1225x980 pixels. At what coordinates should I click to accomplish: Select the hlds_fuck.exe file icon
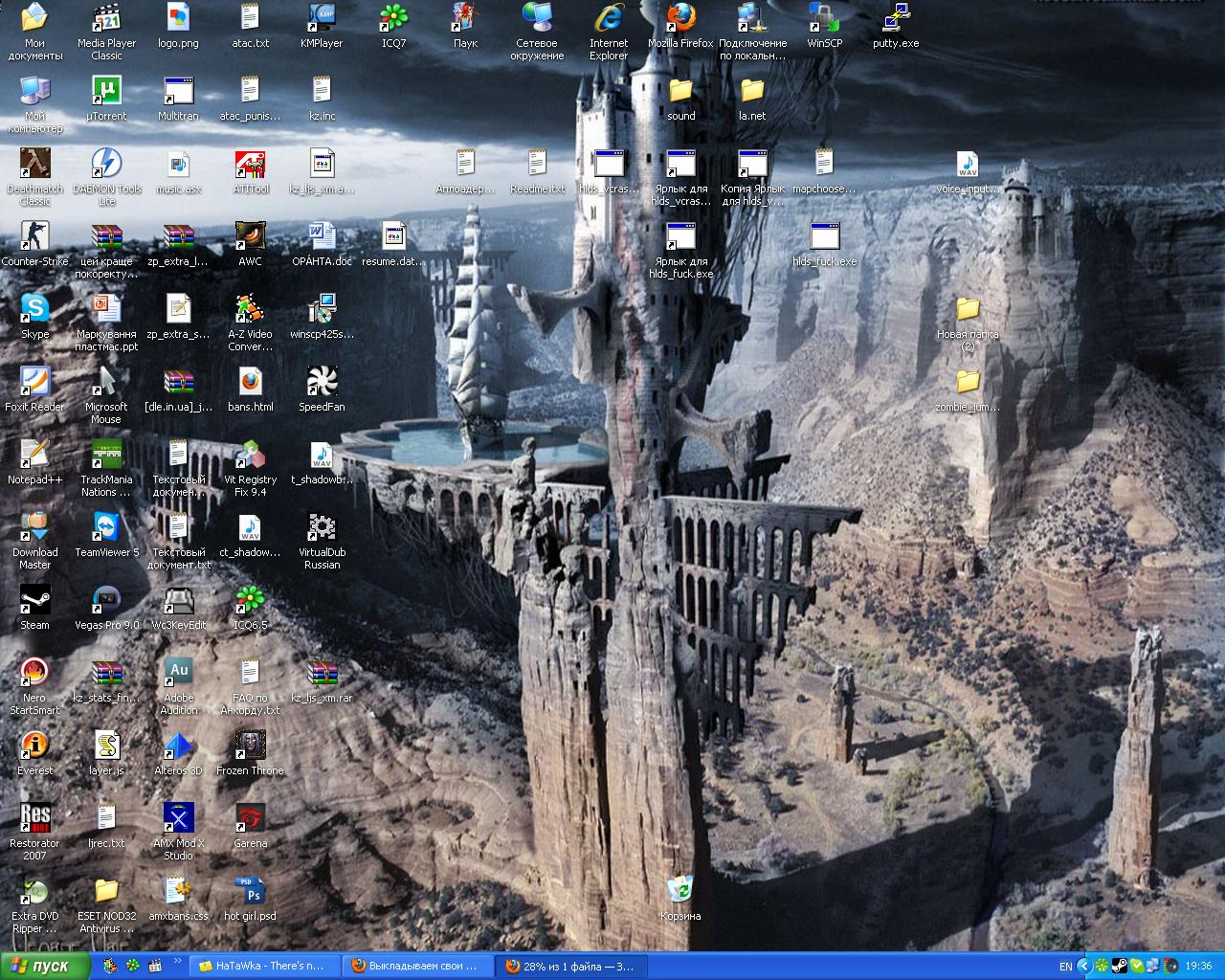(824, 244)
